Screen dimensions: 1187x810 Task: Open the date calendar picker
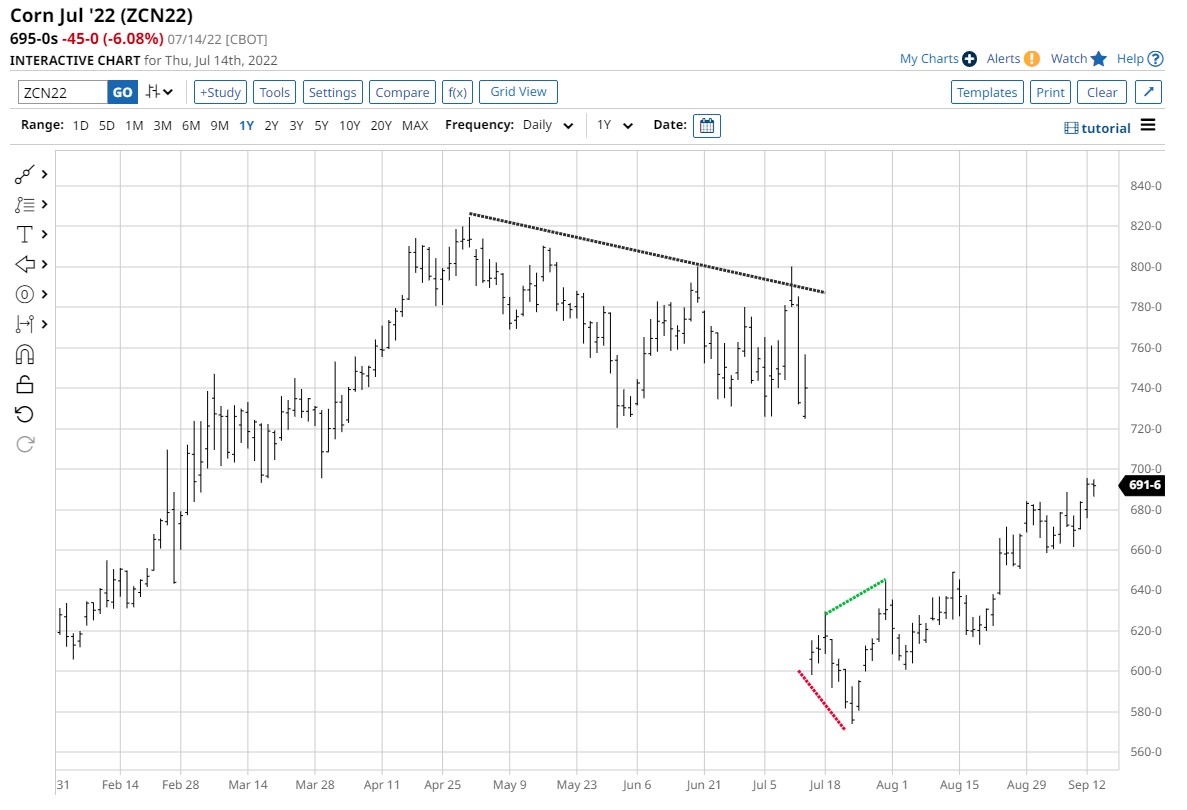(706, 126)
